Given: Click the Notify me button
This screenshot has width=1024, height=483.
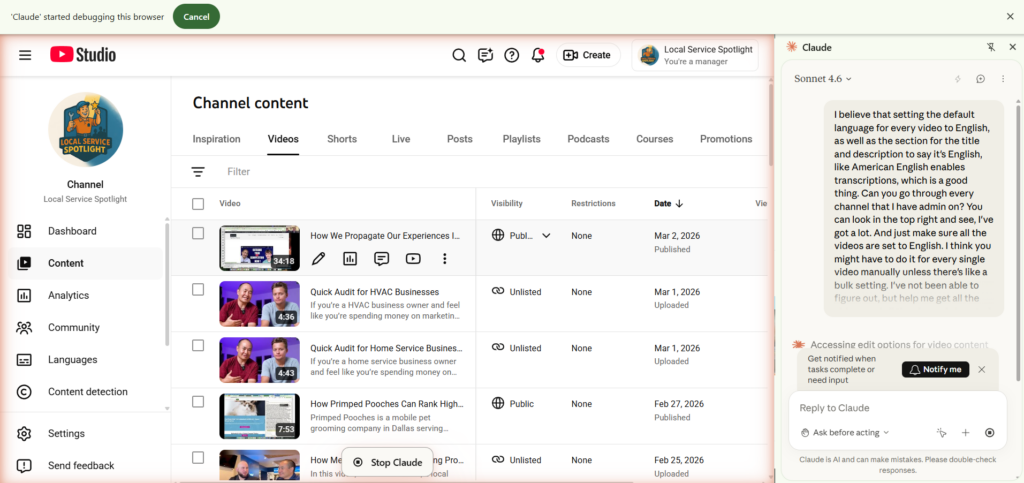Looking at the screenshot, I should (x=935, y=369).
